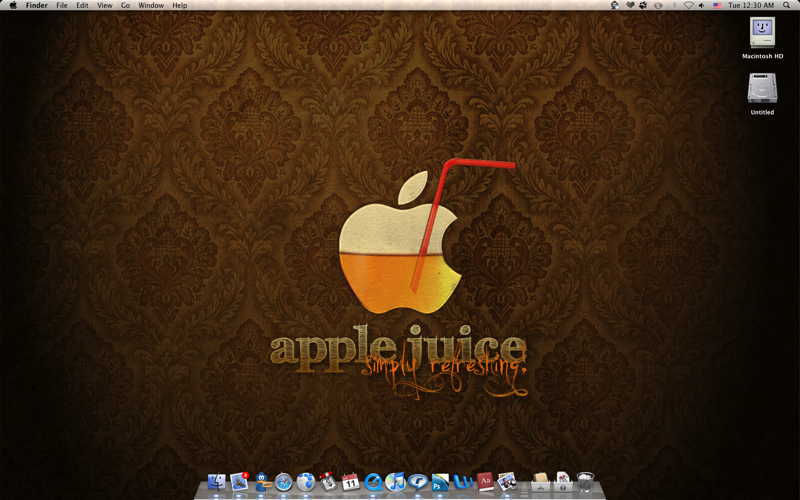
Task: Open the Apple menu
Action: [13, 5]
